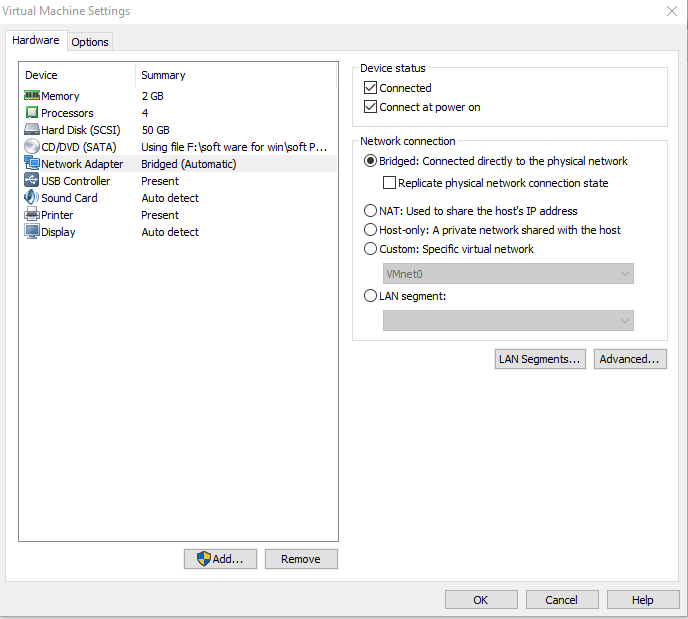Click the Hard Disk (SCSI) drive icon
This screenshot has height=619, width=688.
click(32, 129)
